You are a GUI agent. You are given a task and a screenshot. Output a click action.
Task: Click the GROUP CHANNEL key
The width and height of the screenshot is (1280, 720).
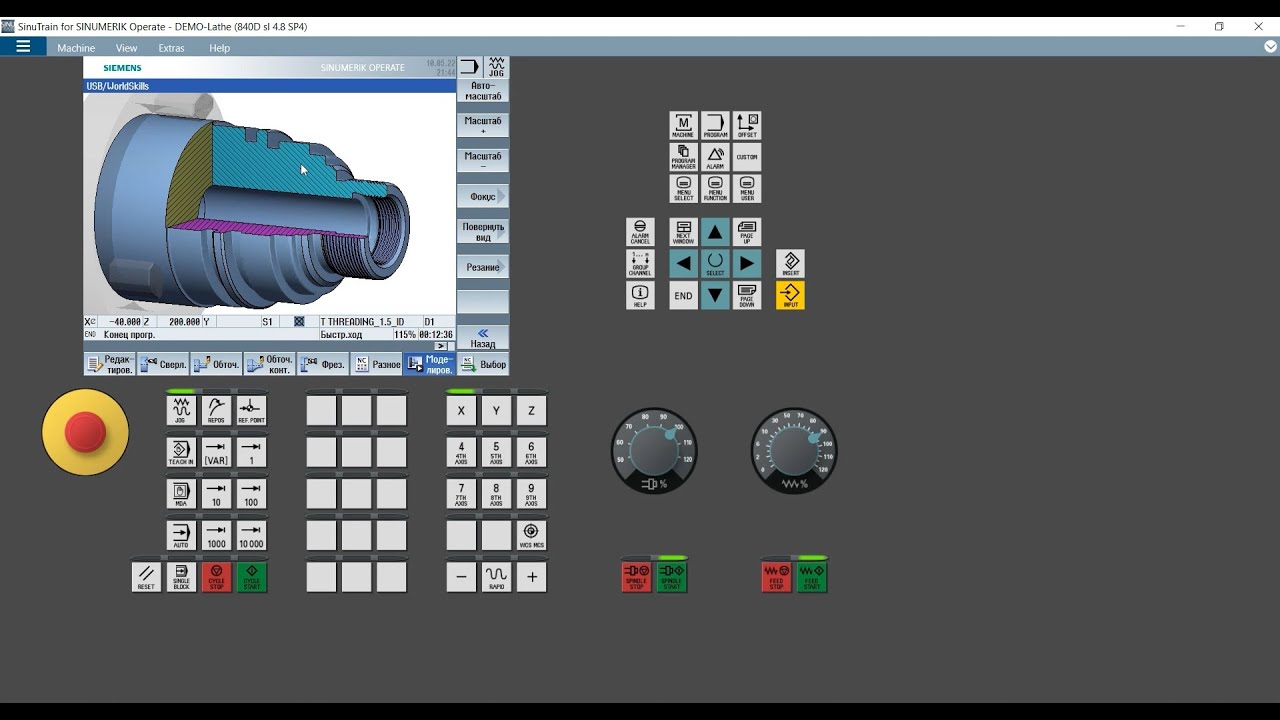[x=640, y=264]
